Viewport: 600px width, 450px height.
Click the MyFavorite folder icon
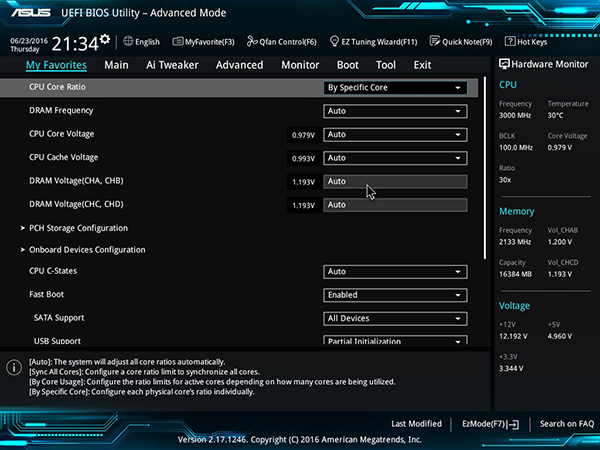(x=178, y=41)
